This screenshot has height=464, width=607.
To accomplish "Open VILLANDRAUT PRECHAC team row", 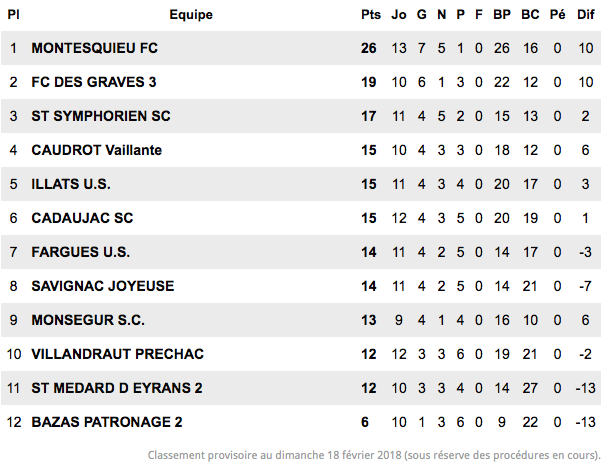I will pyautogui.click(x=301, y=354).
